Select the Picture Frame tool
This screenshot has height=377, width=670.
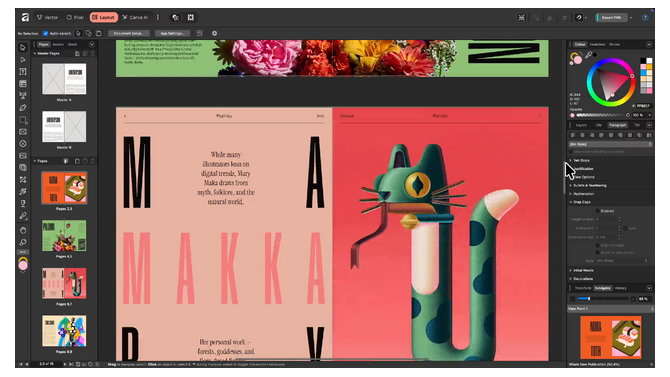click(x=23, y=132)
